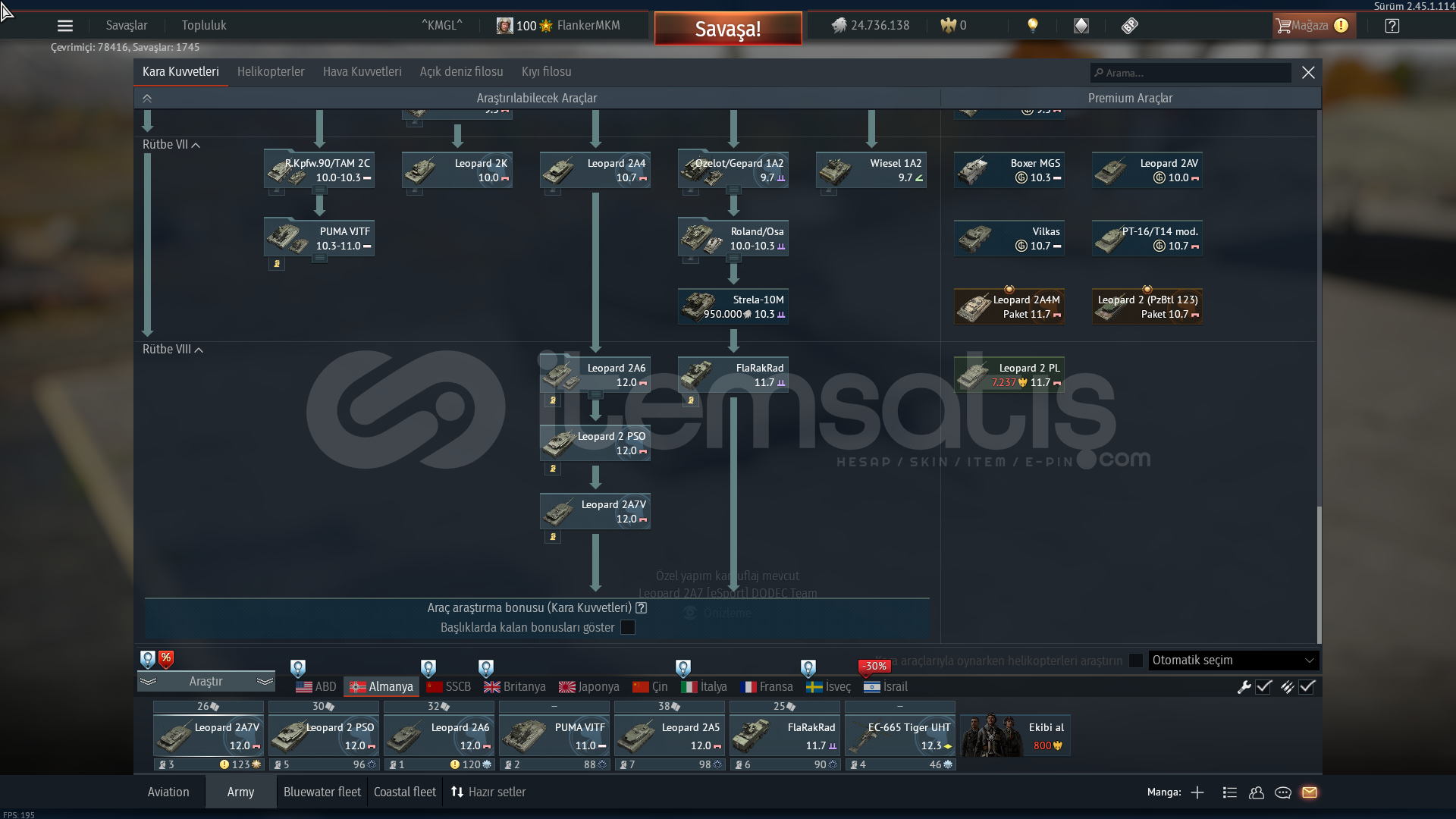Click the light bulb research points icon
The image size is (1456, 819).
coord(1032,26)
